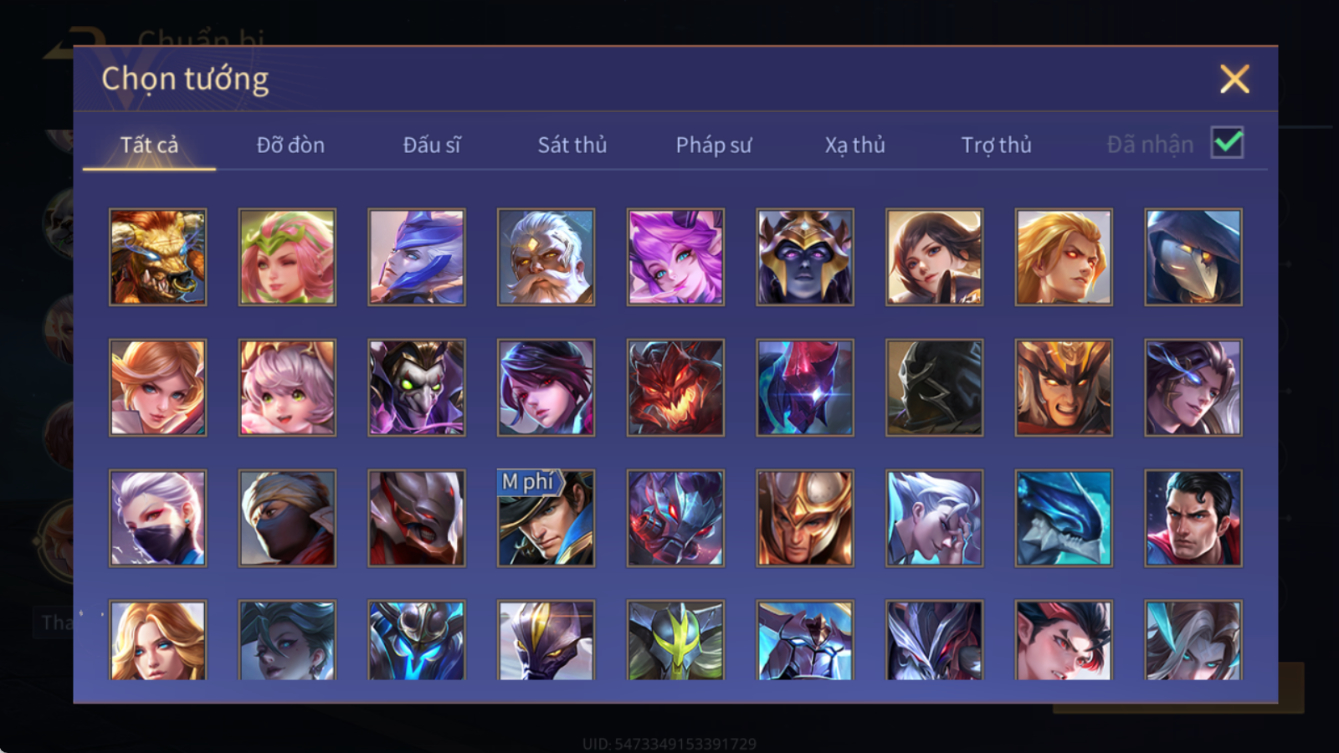Pick the pink-haired girl with green crown

click(287, 257)
